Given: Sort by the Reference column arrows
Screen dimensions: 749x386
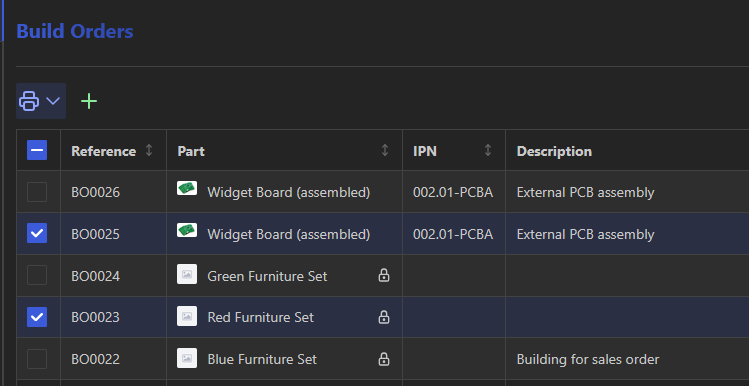Looking at the screenshot, I should [x=149, y=150].
